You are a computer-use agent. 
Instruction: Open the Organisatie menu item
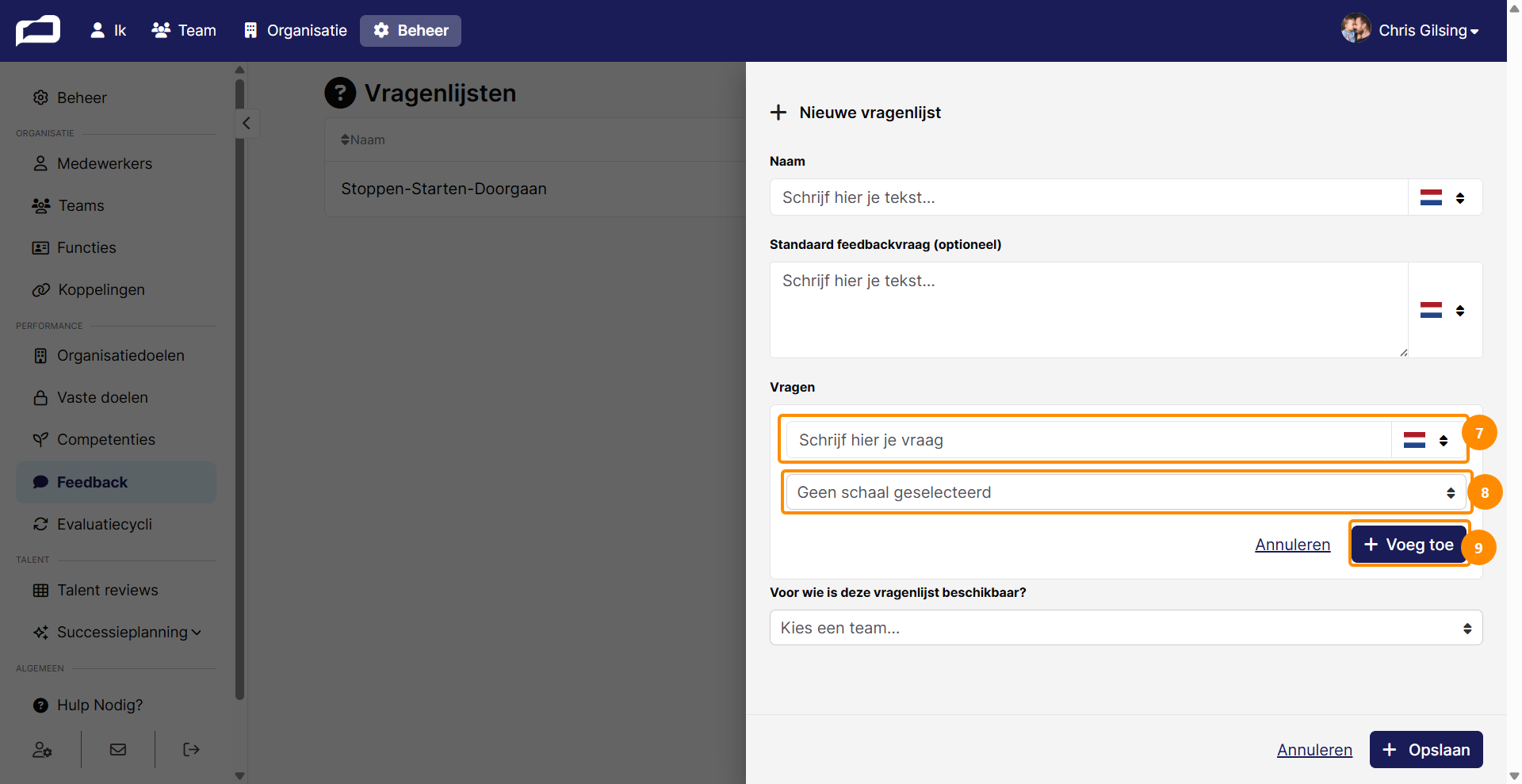pyautogui.click(x=296, y=31)
